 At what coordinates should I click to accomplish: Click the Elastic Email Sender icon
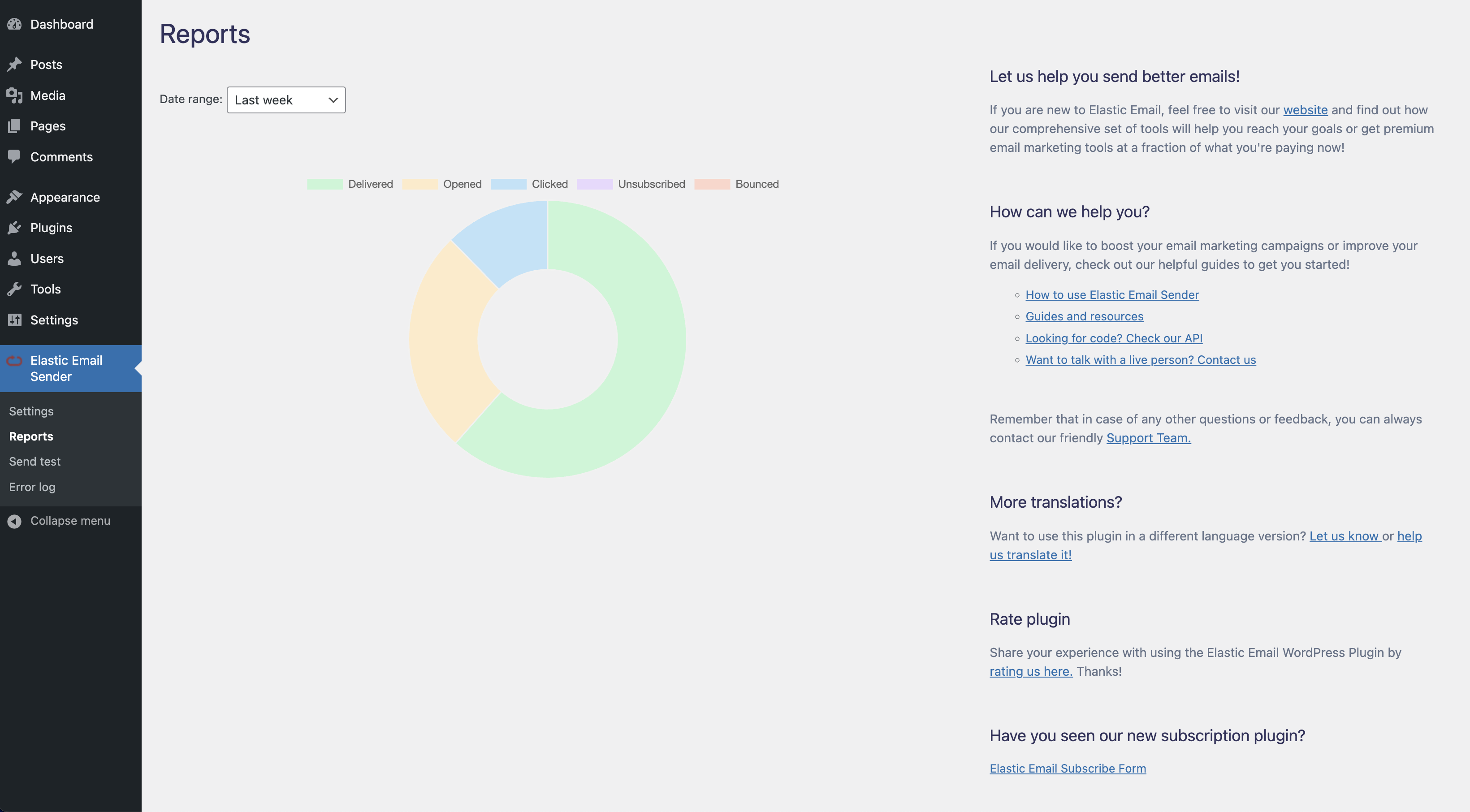pyautogui.click(x=14, y=362)
